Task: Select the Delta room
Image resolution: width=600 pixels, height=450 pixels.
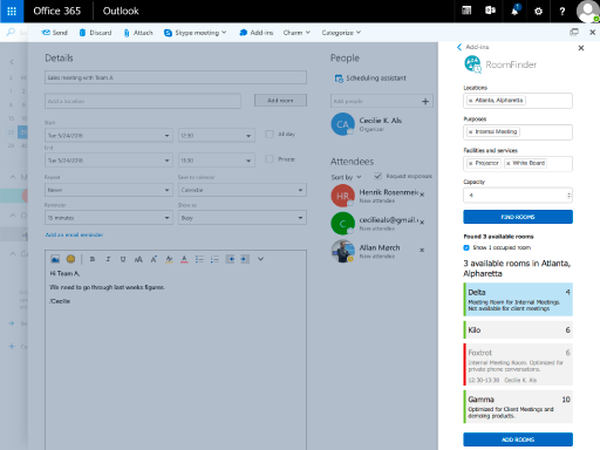Action: [518, 299]
